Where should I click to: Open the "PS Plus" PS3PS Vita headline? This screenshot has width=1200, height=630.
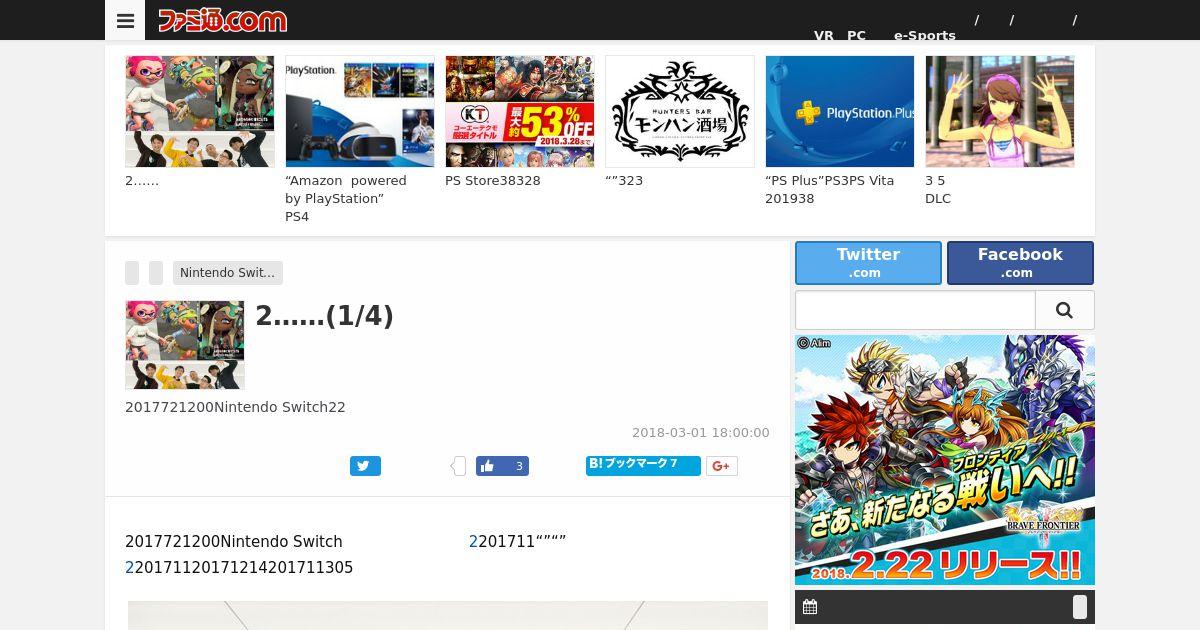point(830,190)
